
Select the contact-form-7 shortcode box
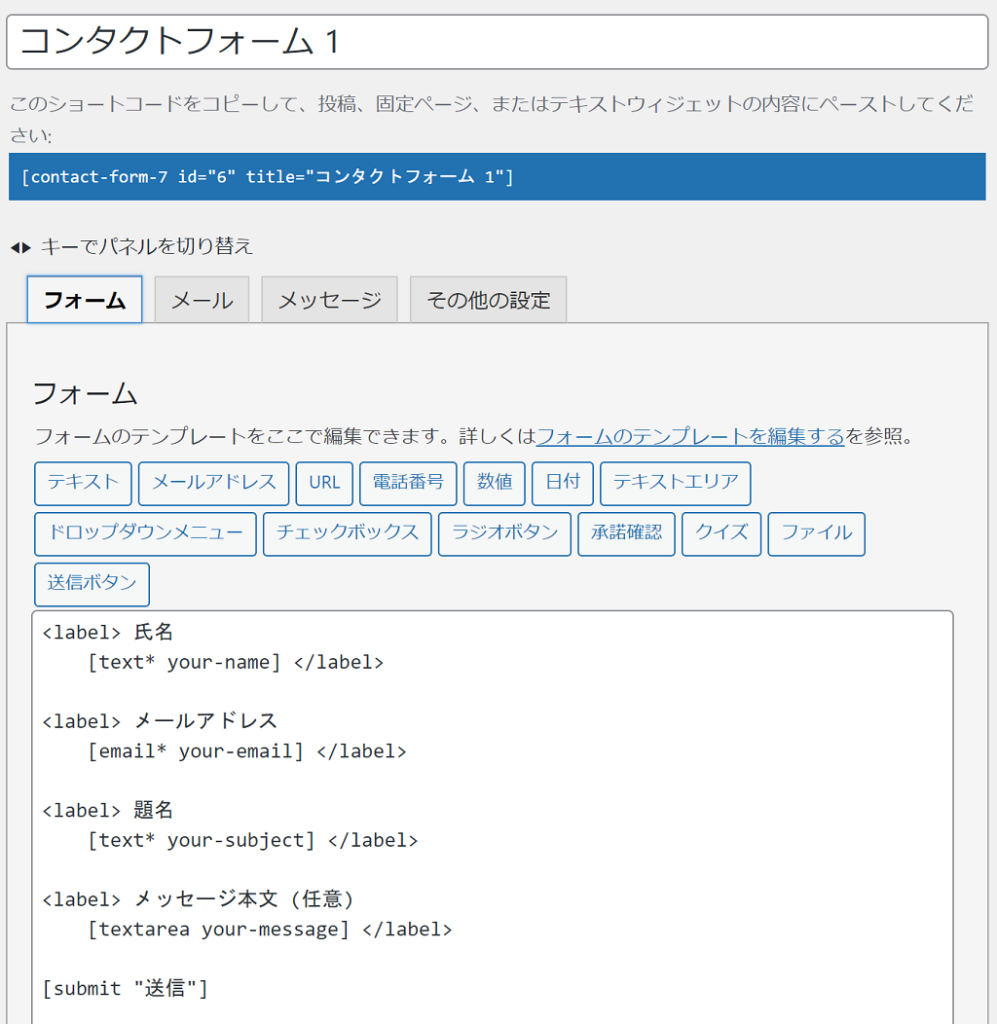coord(497,177)
